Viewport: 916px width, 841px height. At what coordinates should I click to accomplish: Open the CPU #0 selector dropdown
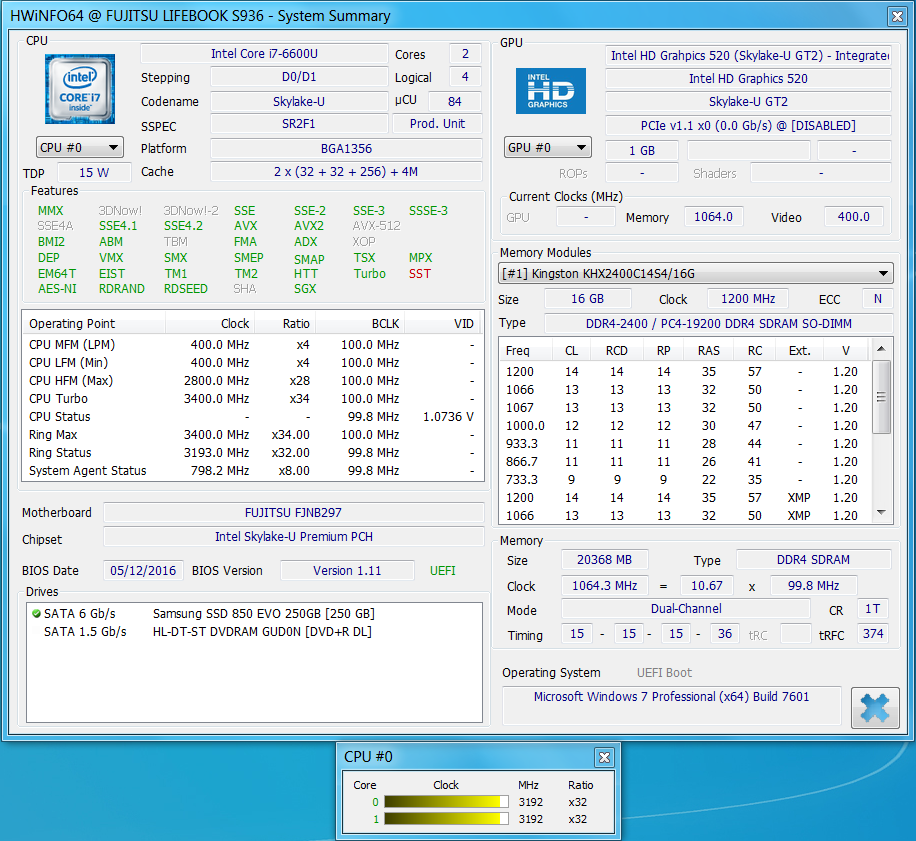pyautogui.click(x=80, y=148)
